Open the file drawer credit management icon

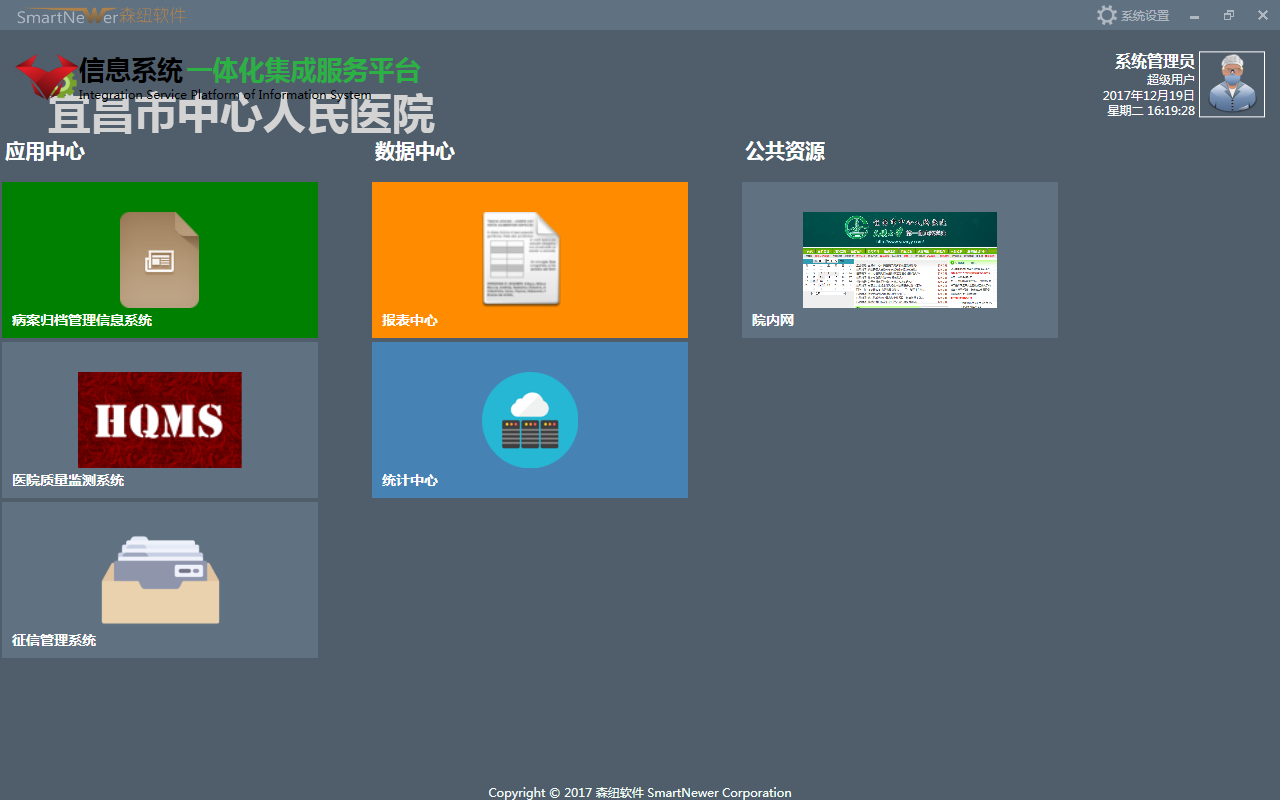point(160,580)
